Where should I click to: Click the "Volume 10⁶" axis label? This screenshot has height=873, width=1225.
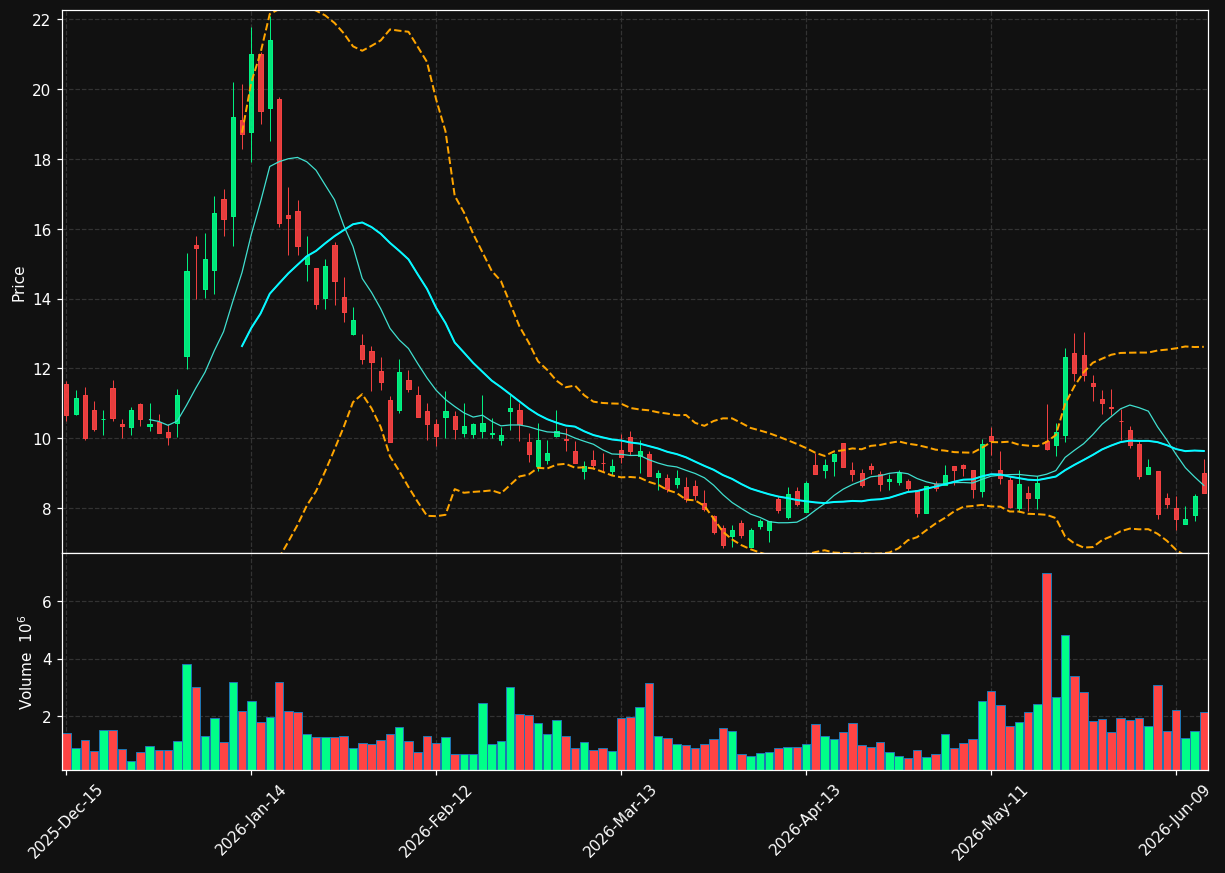25,662
